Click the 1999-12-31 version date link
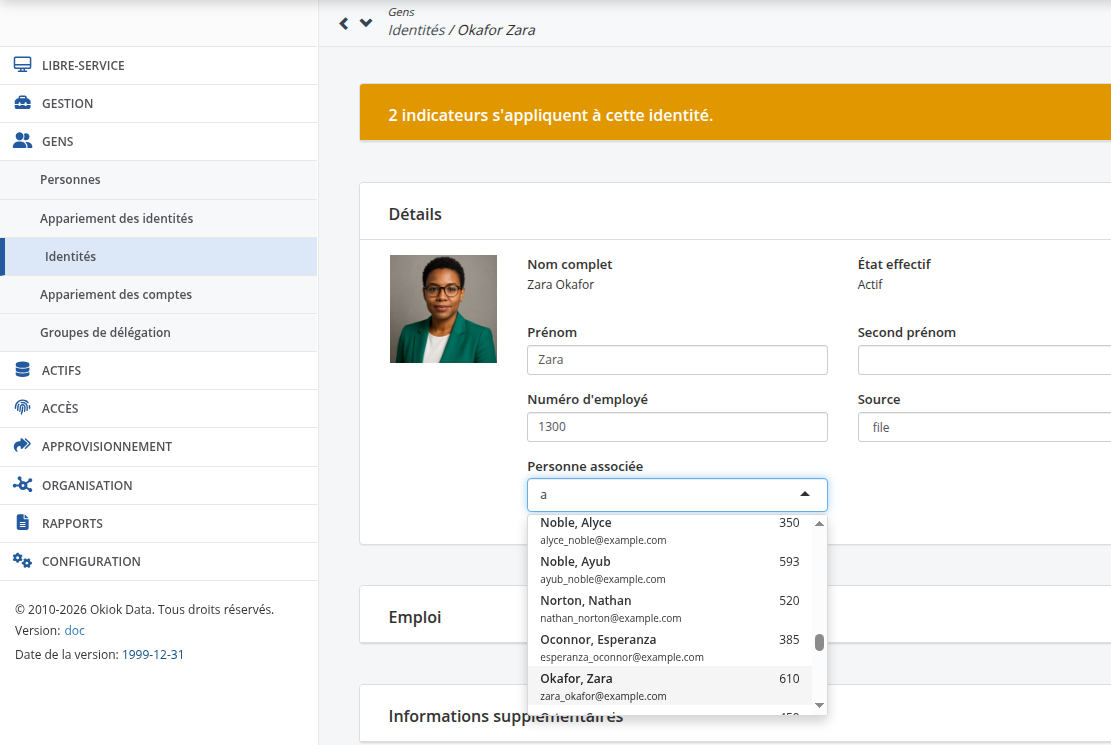The height and width of the screenshot is (745, 1111). (153, 654)
